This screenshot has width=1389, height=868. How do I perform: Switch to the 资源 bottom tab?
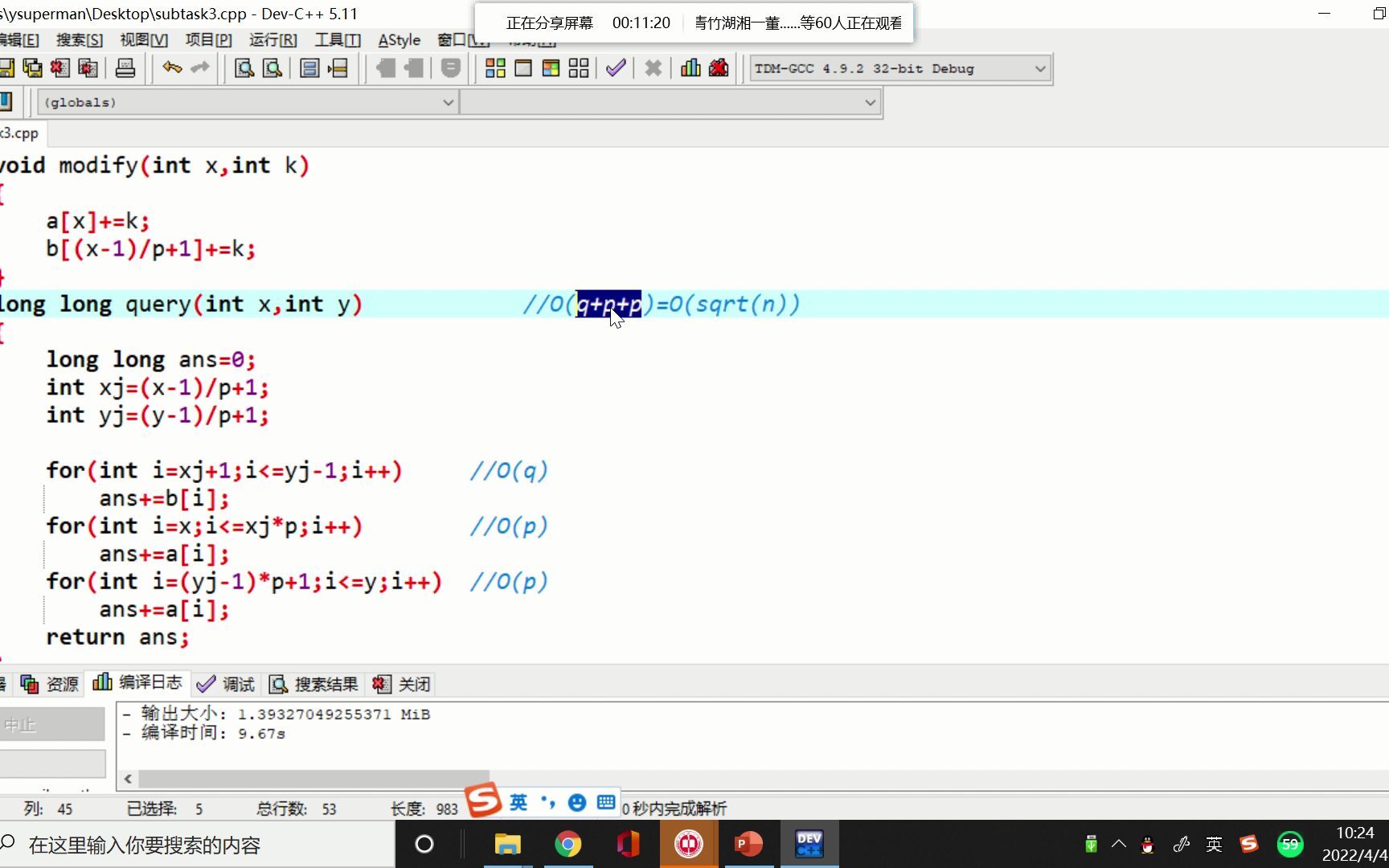(x=50, y=684)
